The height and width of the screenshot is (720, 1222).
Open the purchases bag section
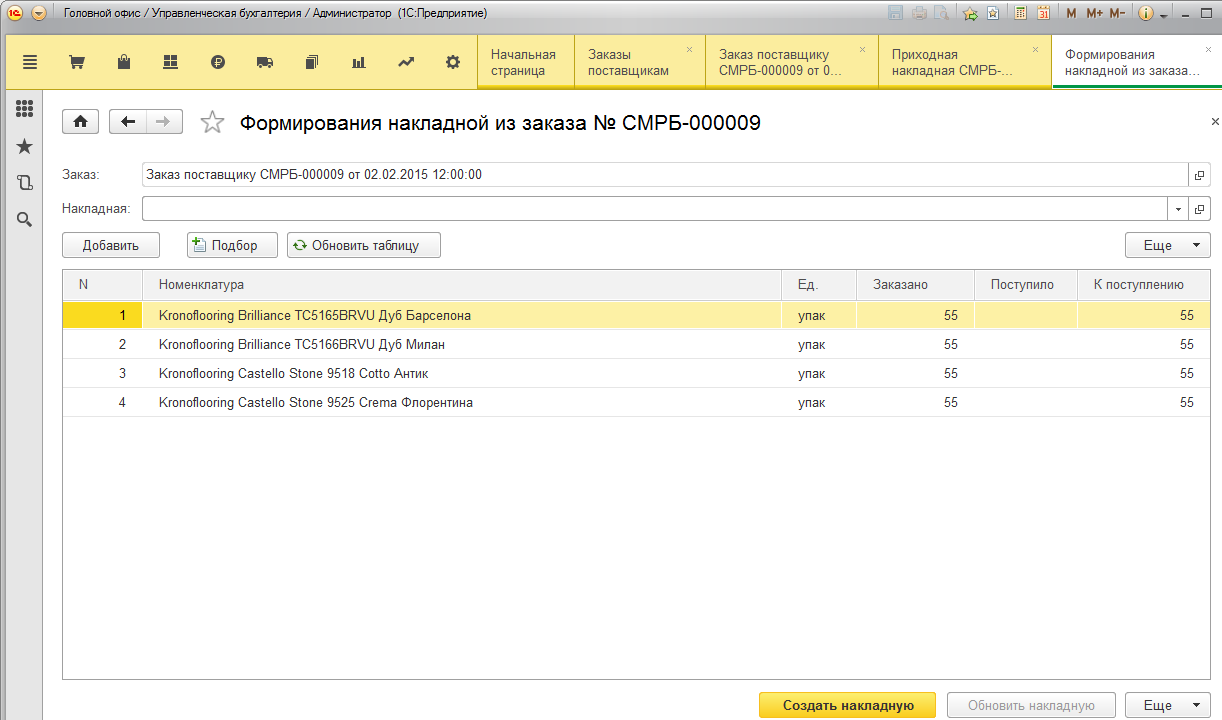click(124, 62)
